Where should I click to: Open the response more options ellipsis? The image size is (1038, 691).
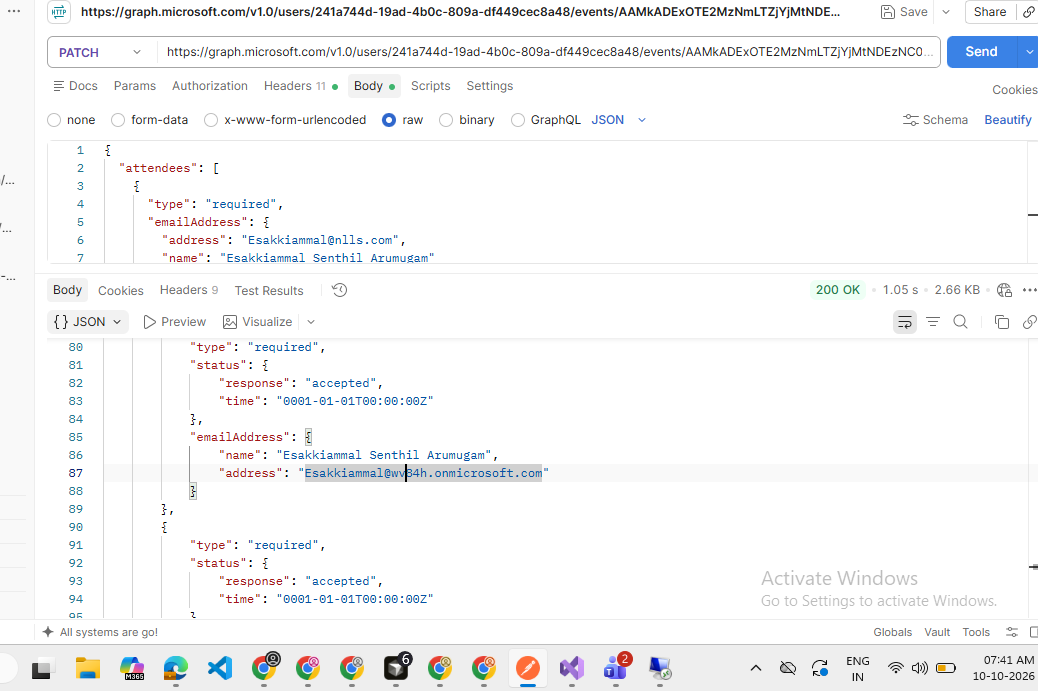[1029, 290]
